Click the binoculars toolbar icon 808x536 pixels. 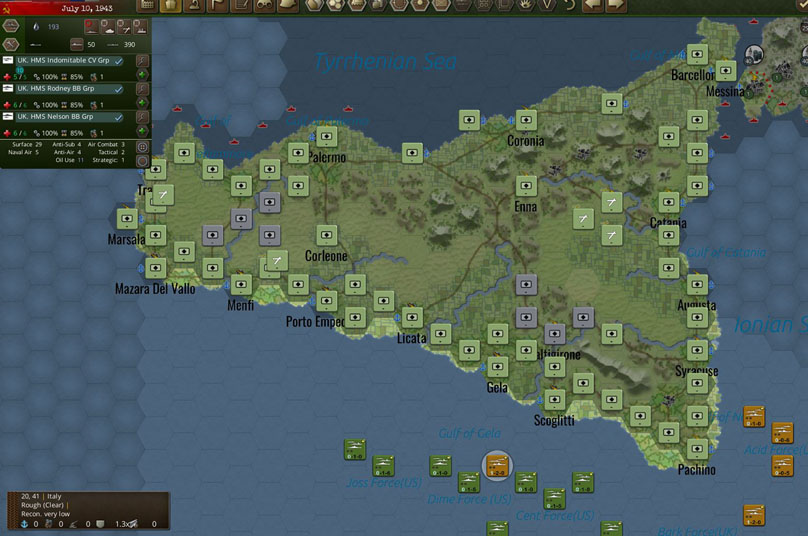click(264, 5)
